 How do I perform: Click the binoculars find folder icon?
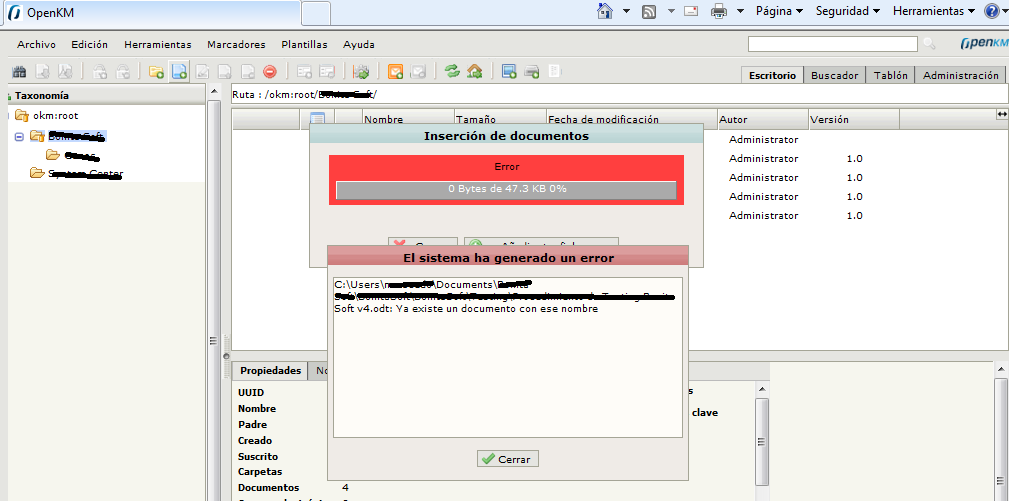19,71
